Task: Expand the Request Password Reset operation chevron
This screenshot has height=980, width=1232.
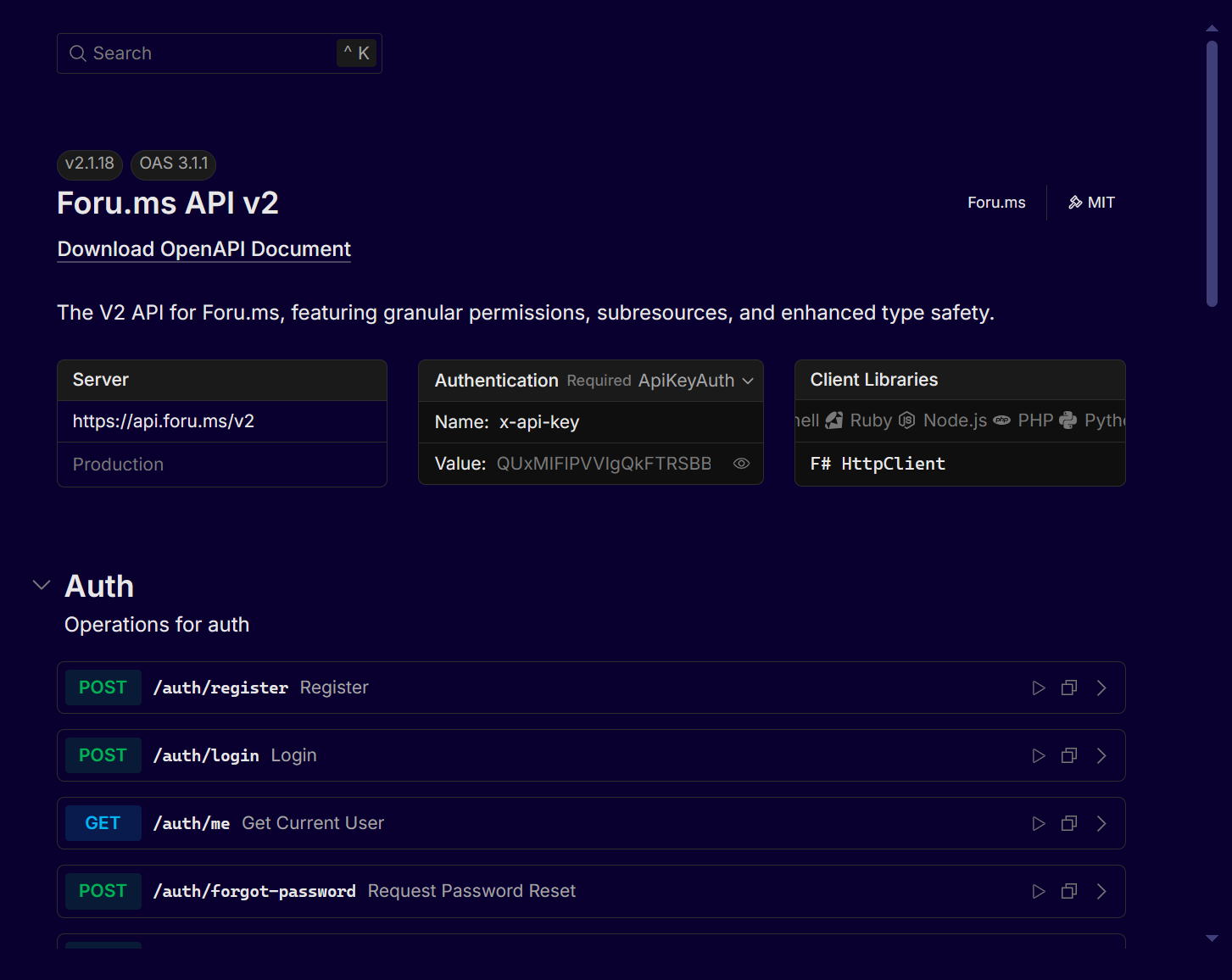Action: coord(1101,891)
